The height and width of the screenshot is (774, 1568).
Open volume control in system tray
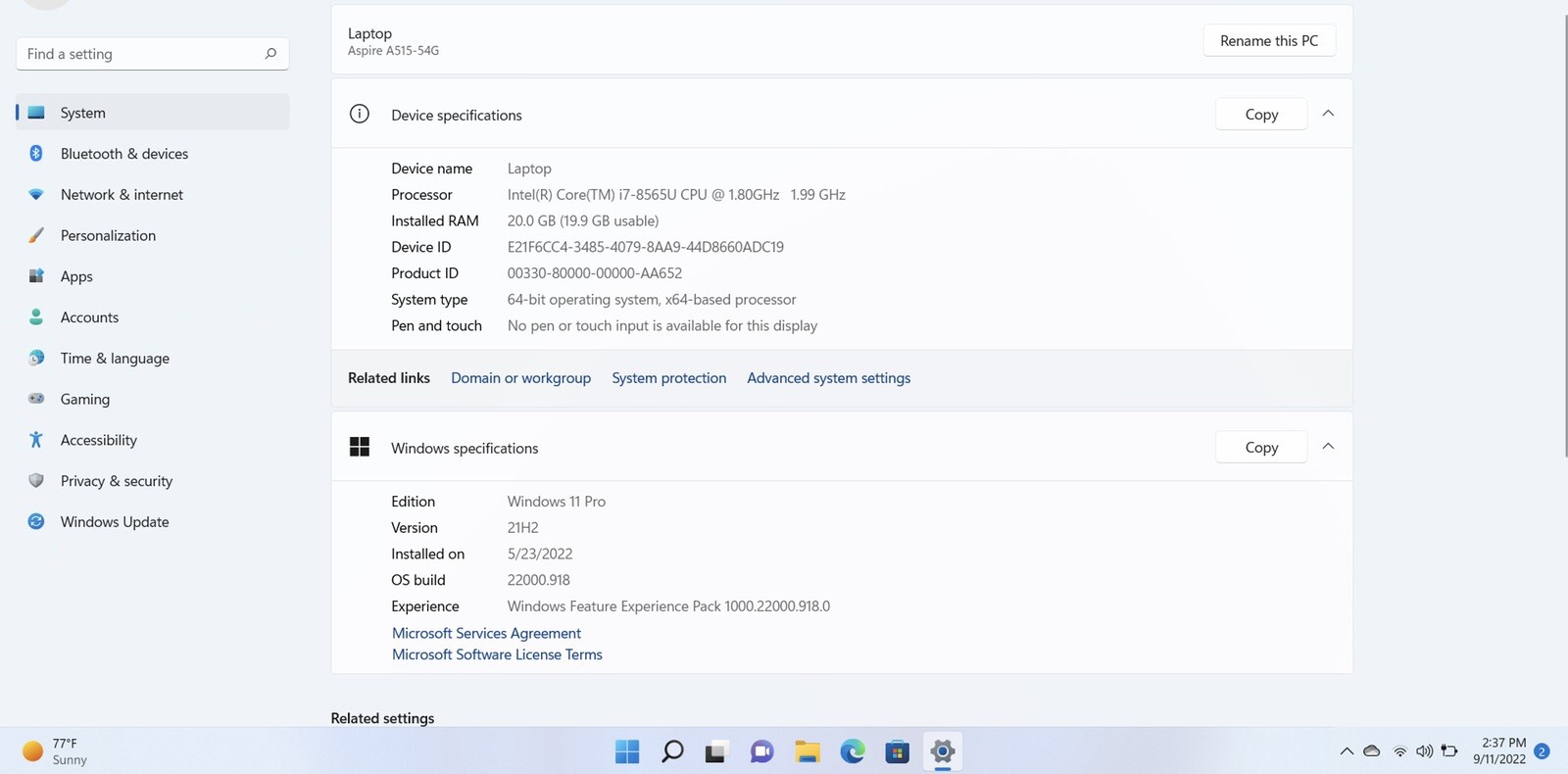[x=1424, y=751]
